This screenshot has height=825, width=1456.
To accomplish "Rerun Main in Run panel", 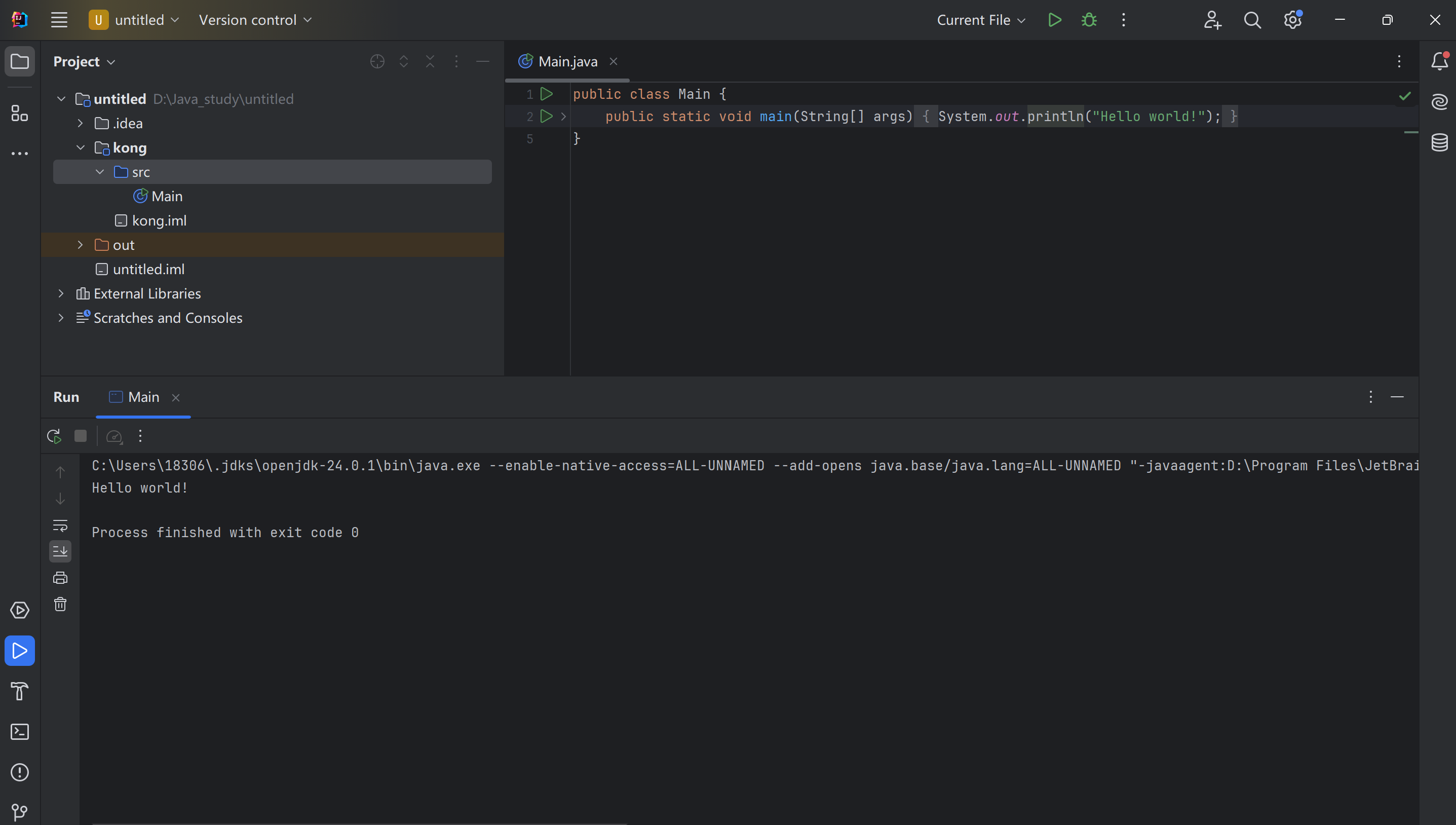I will pyautogui.click(x=54, y=436).
